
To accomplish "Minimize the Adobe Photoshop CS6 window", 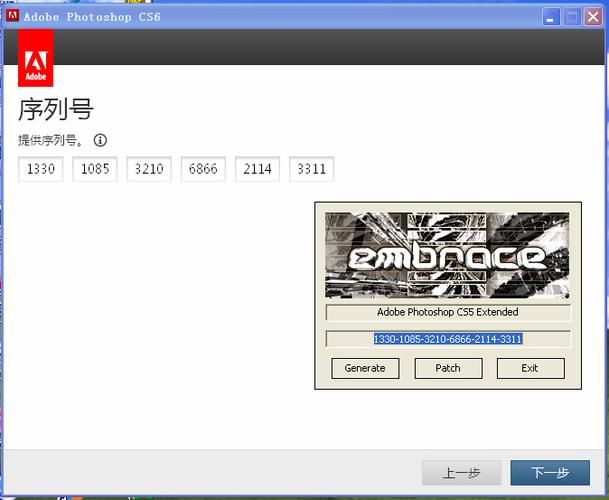I will (x=551, y=17).
